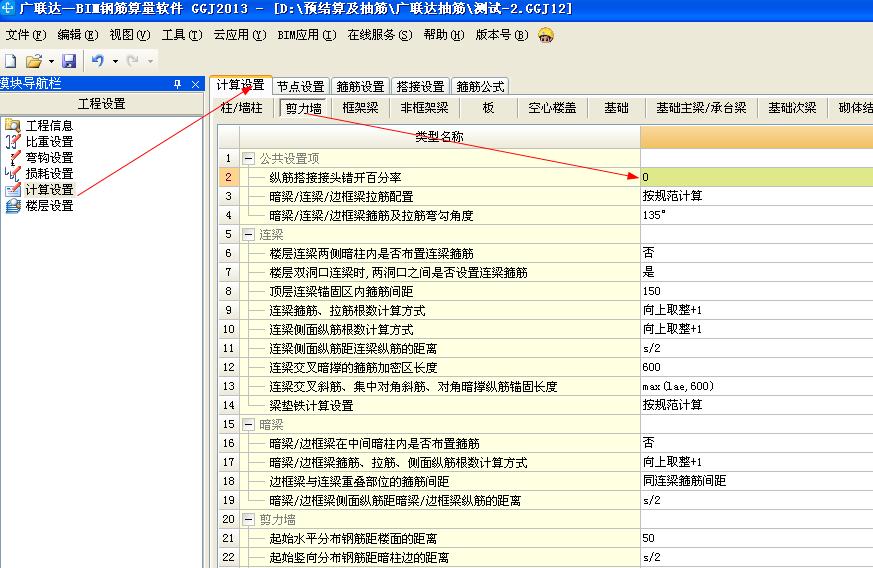Select row 7 楼层双洞口连梁时 setting name
This screenshot has width=873, height=568.
tap(398, 272)
